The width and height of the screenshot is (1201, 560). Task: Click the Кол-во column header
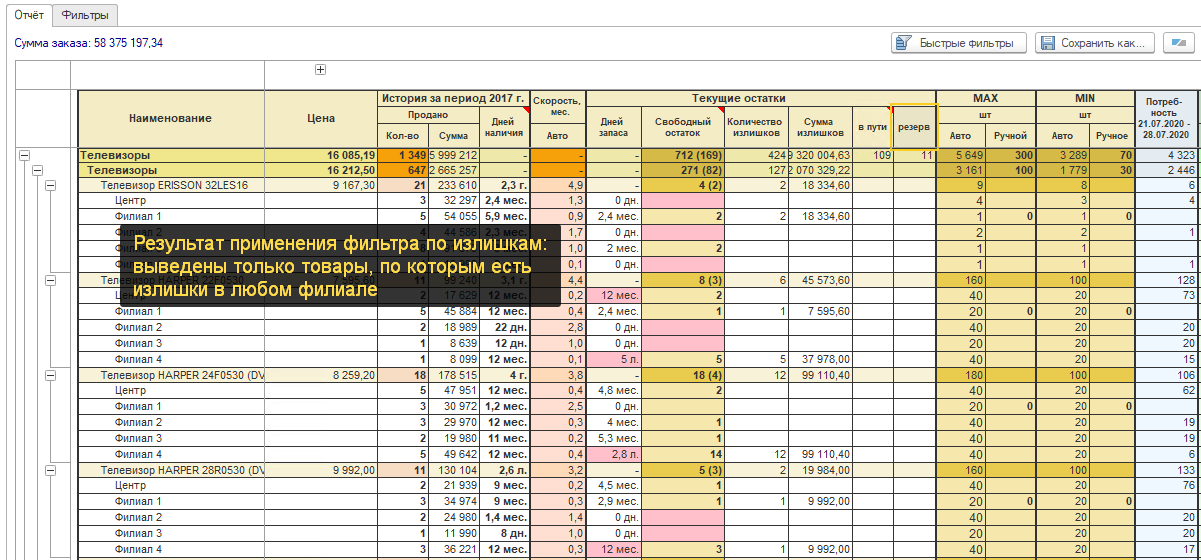pyautogui.click(x=404, y=135)
